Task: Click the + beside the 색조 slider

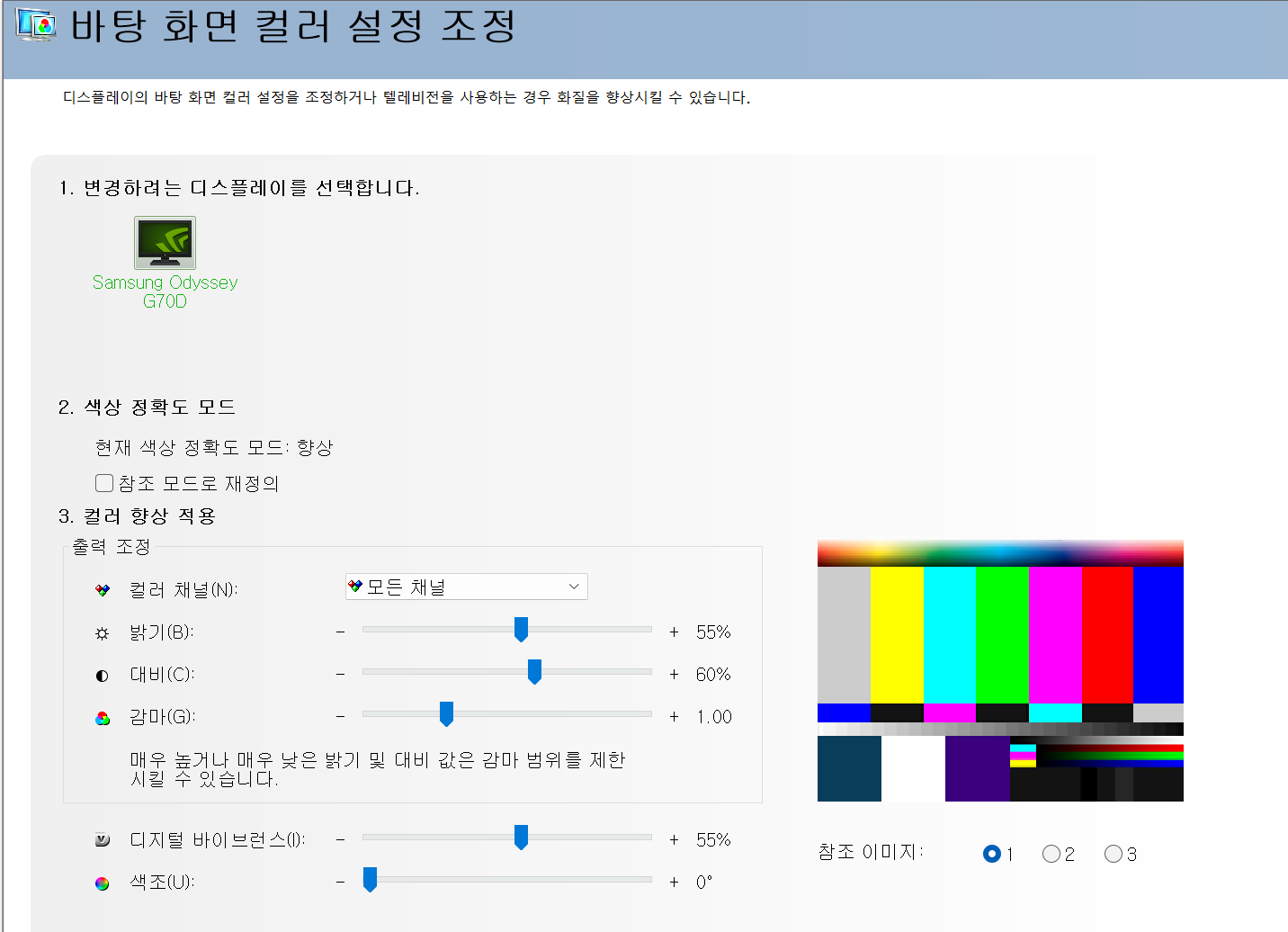Action: 674,883
